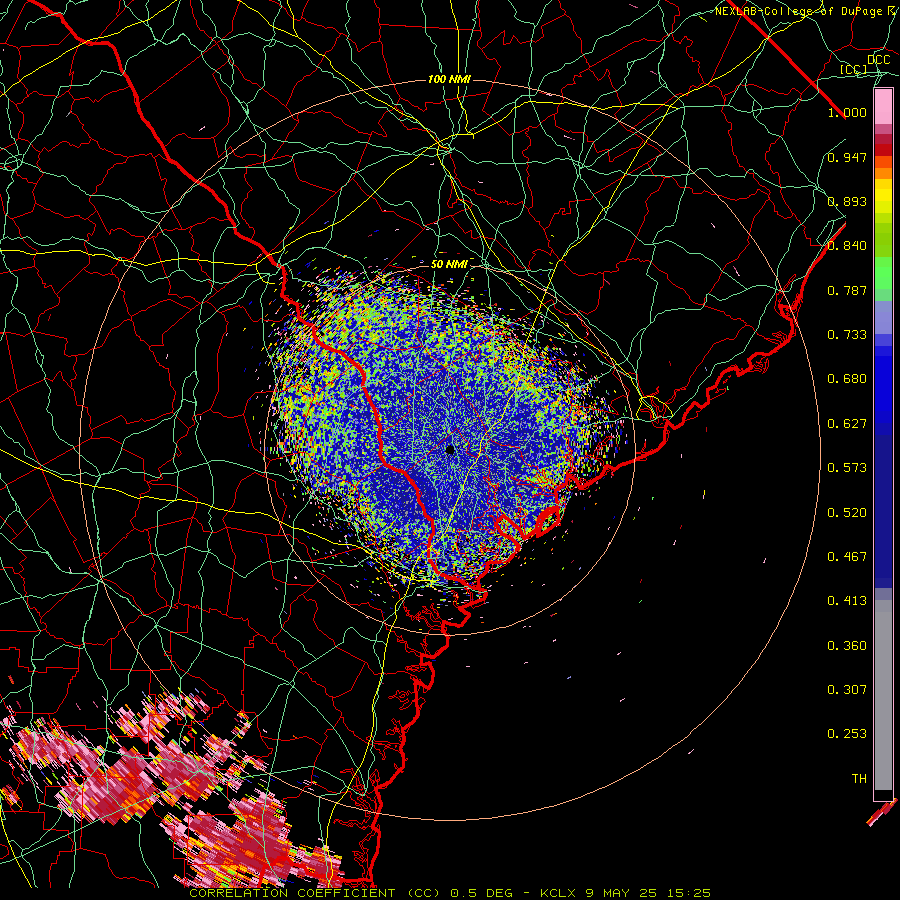
Task: Click the 0.253 scale value
Action: coord(847,734)
